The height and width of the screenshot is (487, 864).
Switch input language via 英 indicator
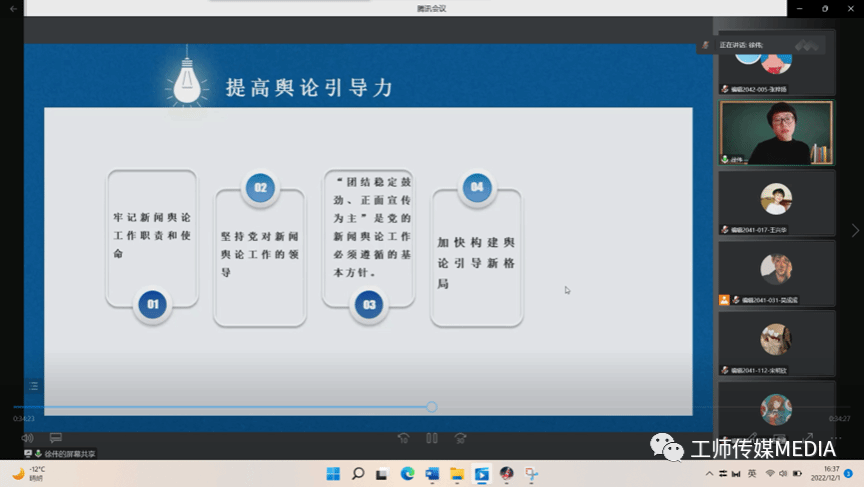coord(751,473)
